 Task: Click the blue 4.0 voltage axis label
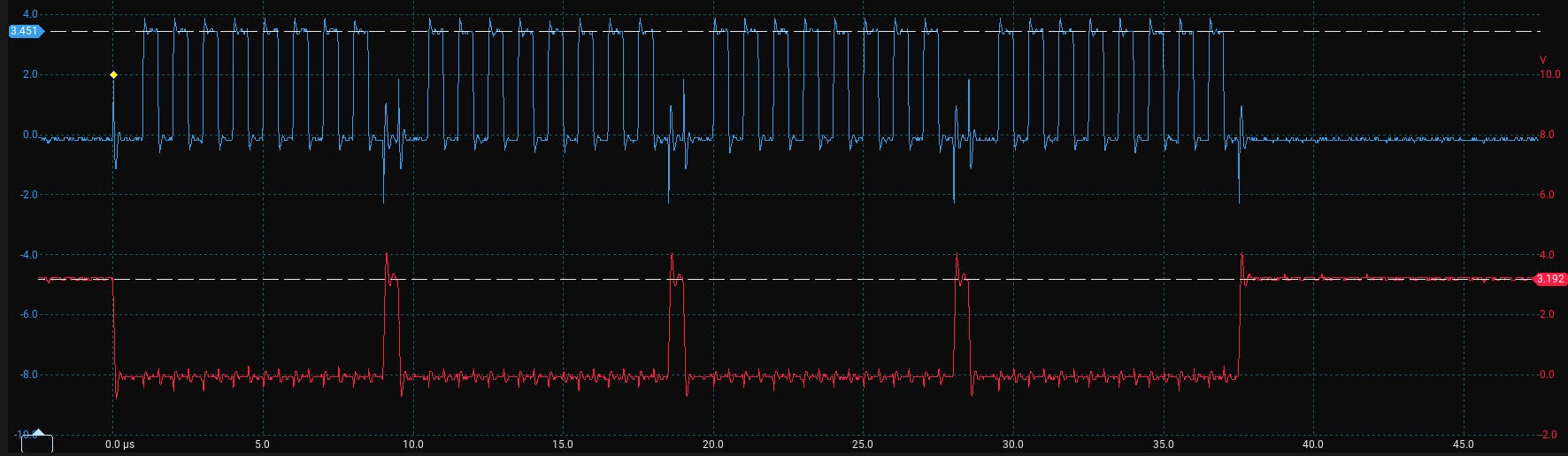[30, 14]
